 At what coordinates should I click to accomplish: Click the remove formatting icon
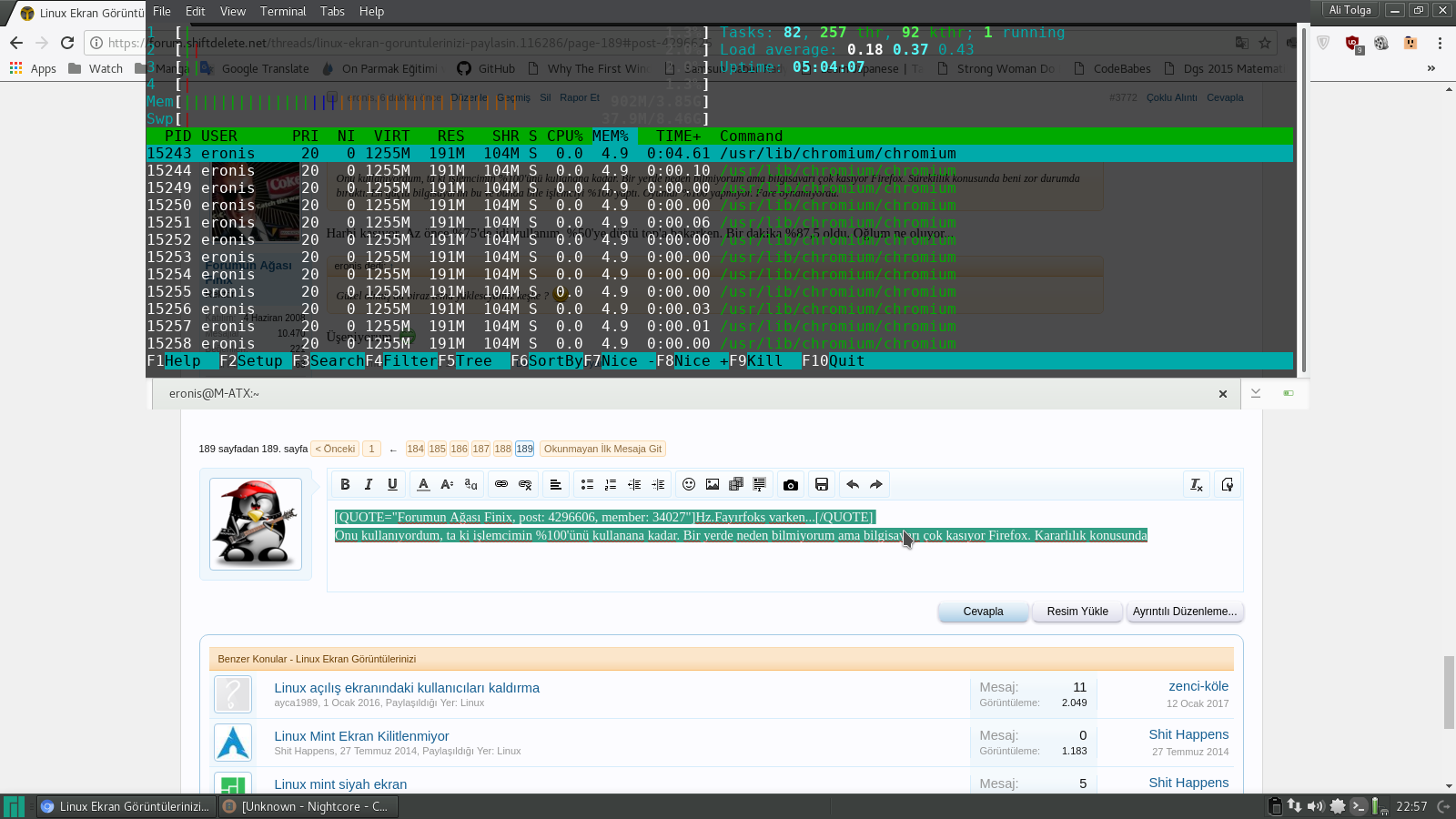tap(1197, 484)
